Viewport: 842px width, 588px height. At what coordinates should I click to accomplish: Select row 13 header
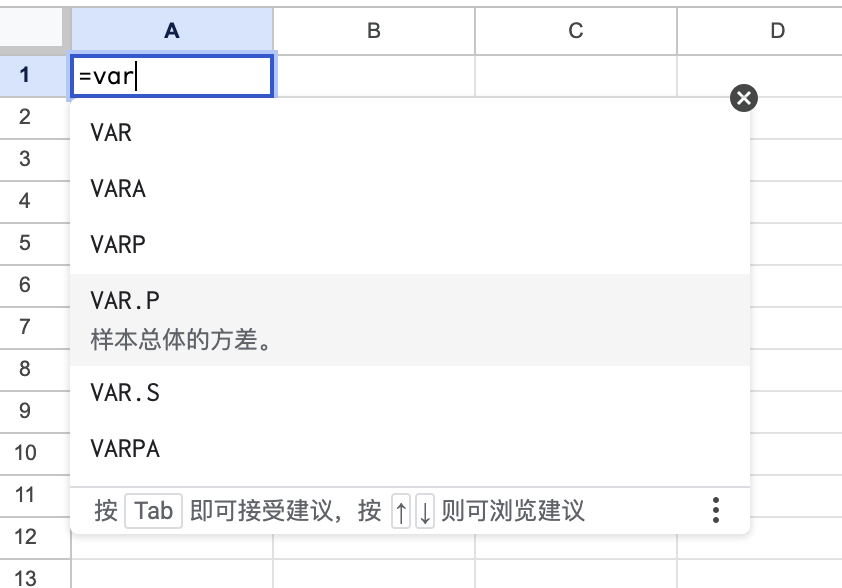pos(26,577)
